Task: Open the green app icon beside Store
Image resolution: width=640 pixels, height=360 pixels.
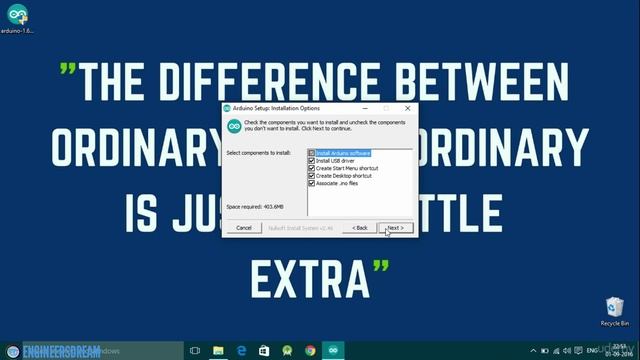Action: point(287,351)
